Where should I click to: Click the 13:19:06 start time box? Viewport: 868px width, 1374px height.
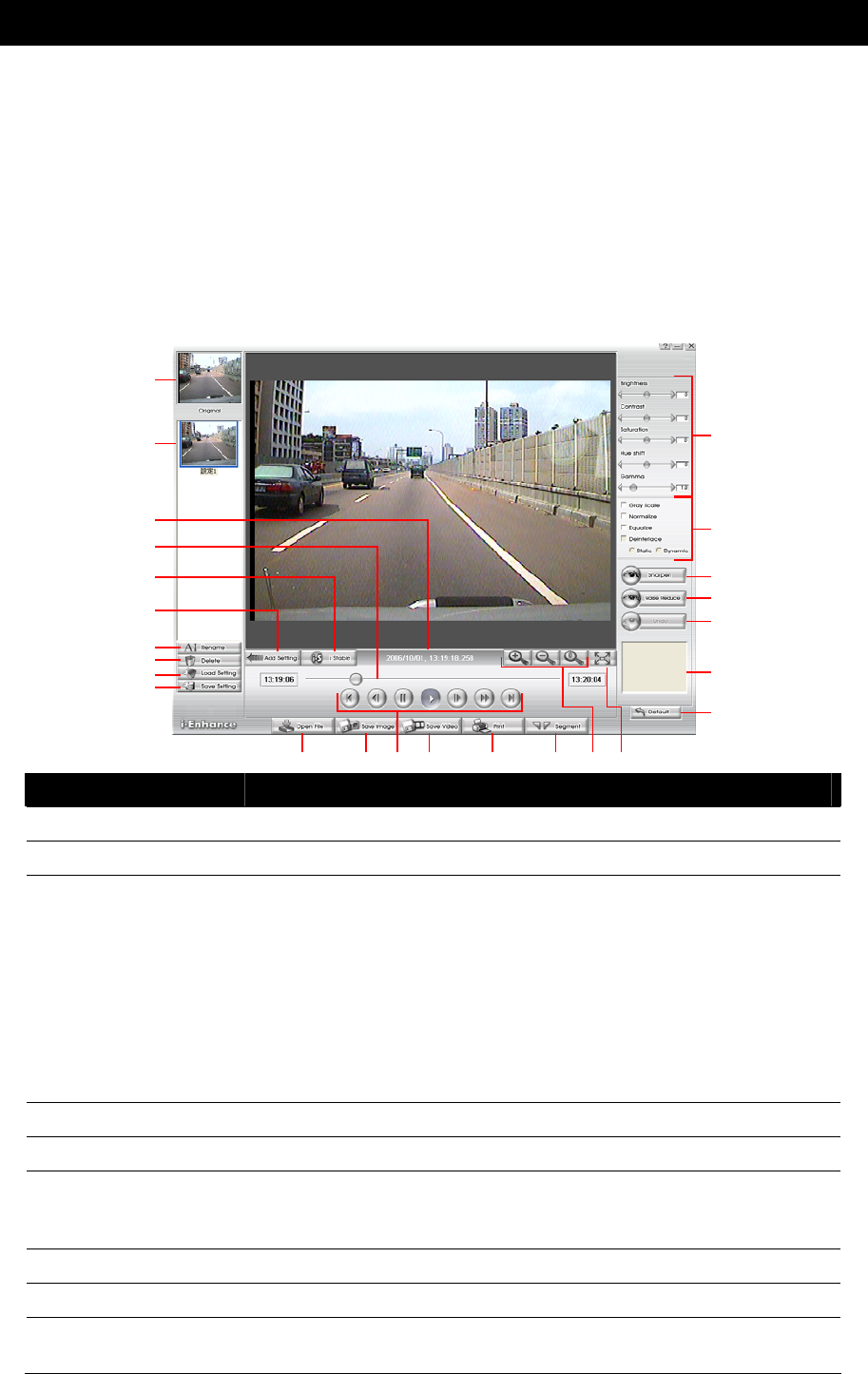280,680
